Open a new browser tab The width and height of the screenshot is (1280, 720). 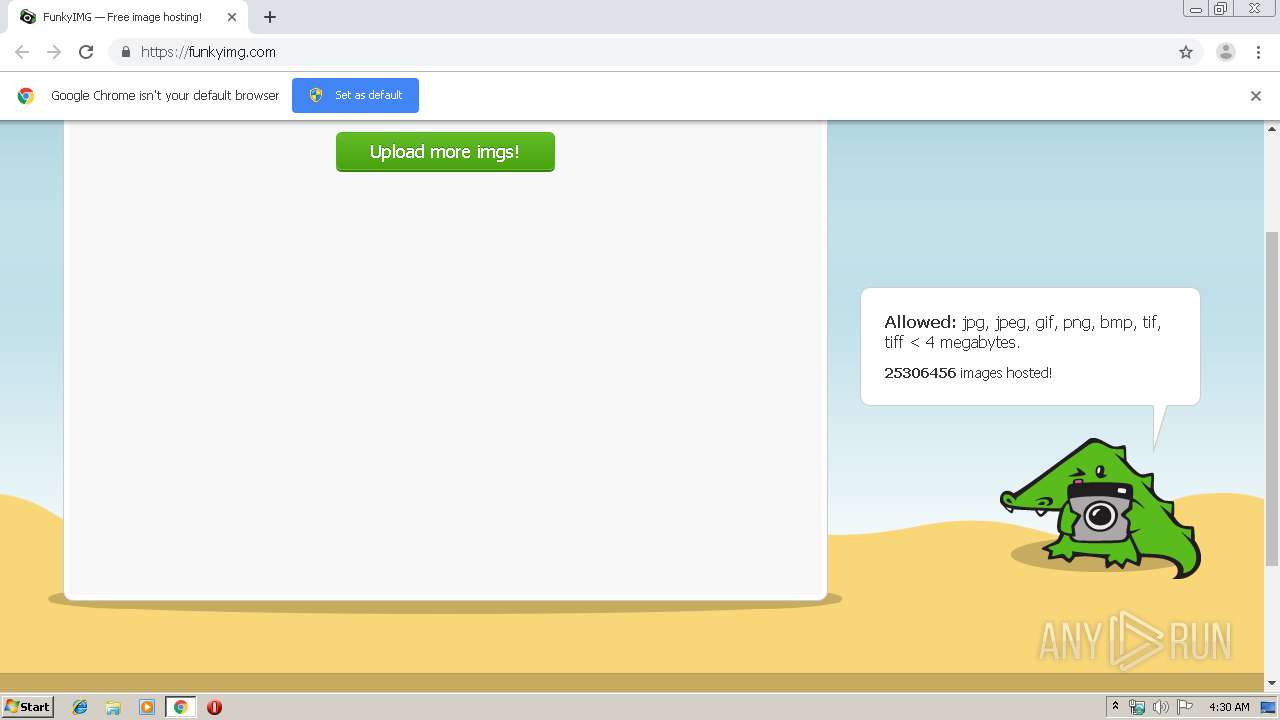(x=270, y=17)
